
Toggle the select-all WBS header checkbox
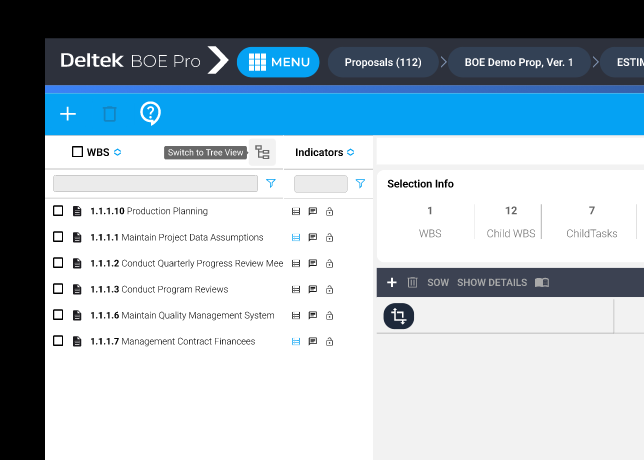coord(77,152)
